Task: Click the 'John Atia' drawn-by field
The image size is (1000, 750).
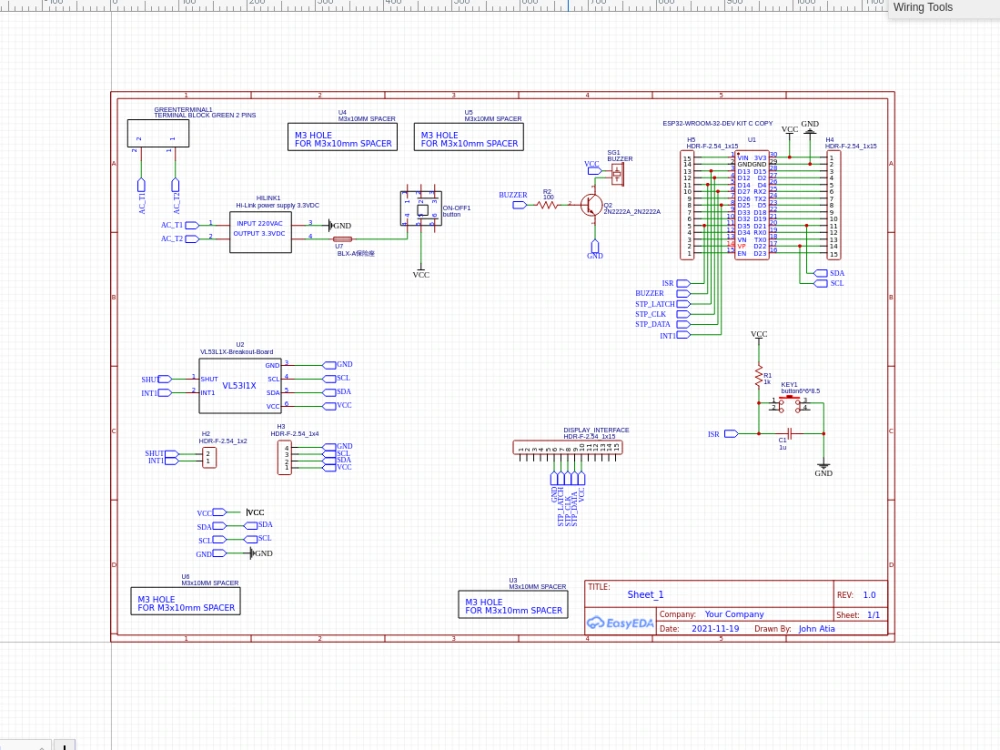Action: pos(816,629)
